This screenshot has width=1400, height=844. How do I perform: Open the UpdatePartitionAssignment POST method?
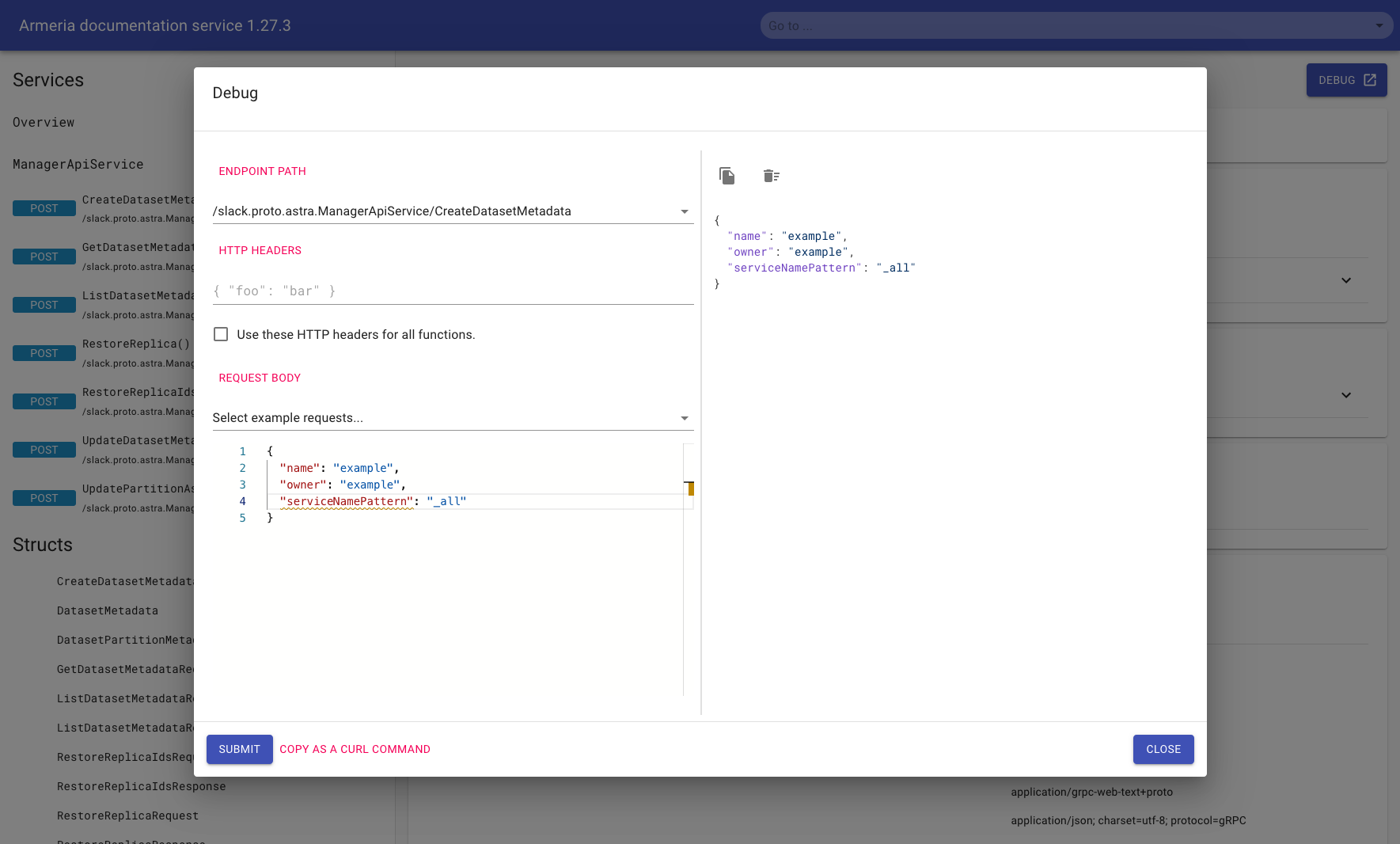tap(103, 498)
